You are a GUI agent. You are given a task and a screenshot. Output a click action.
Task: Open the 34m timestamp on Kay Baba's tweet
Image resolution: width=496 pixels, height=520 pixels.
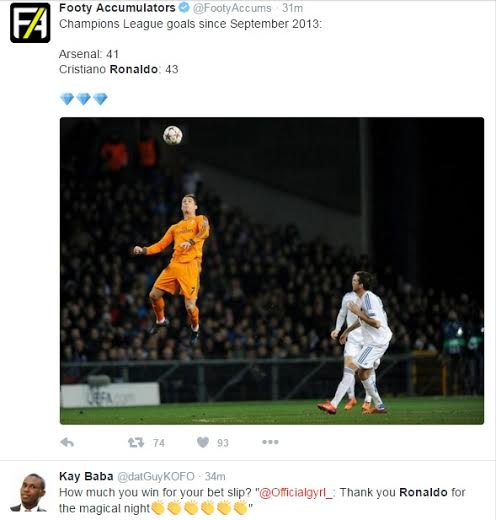pyautogui.click(x=215, y=476)
